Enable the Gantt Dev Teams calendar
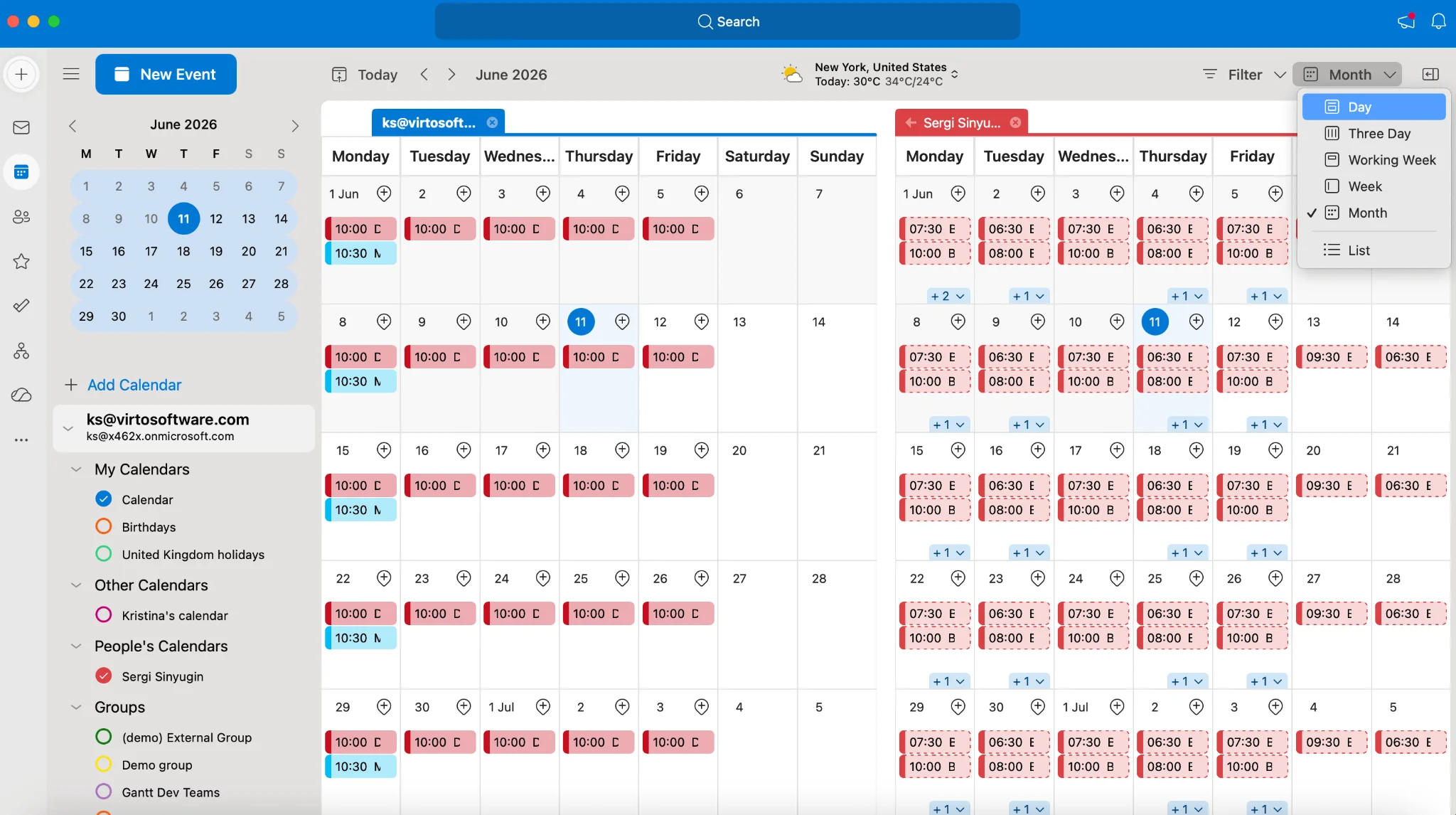1456x815 pixels. coord(104,792)
